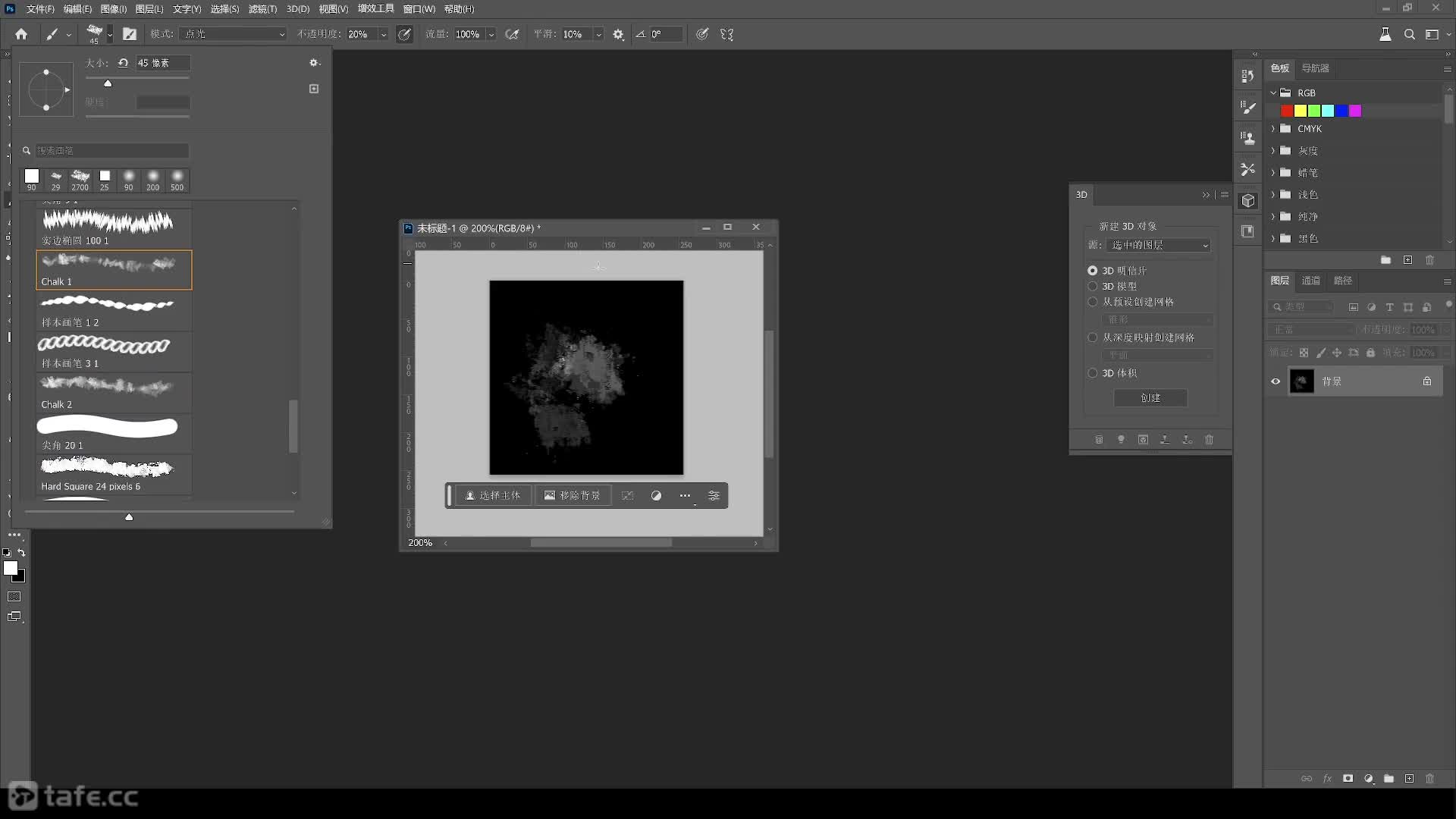Switch to the 通道 tab
The height and width of the screenshot is (819, 1456).
click(x=1311, y=281)
